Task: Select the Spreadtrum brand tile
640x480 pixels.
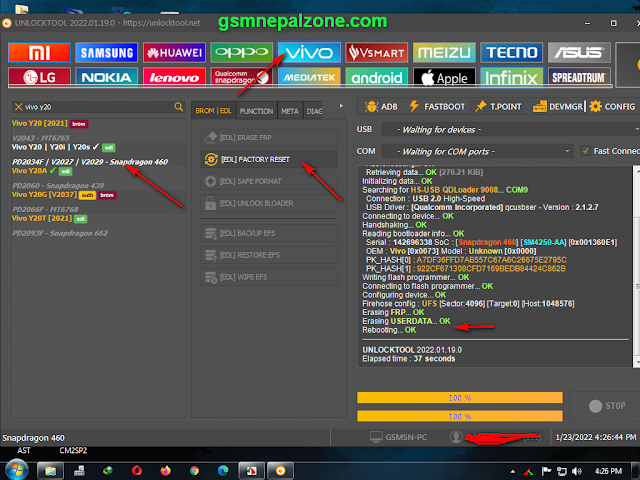Action: pyautogui.click(x=579, y=77)
